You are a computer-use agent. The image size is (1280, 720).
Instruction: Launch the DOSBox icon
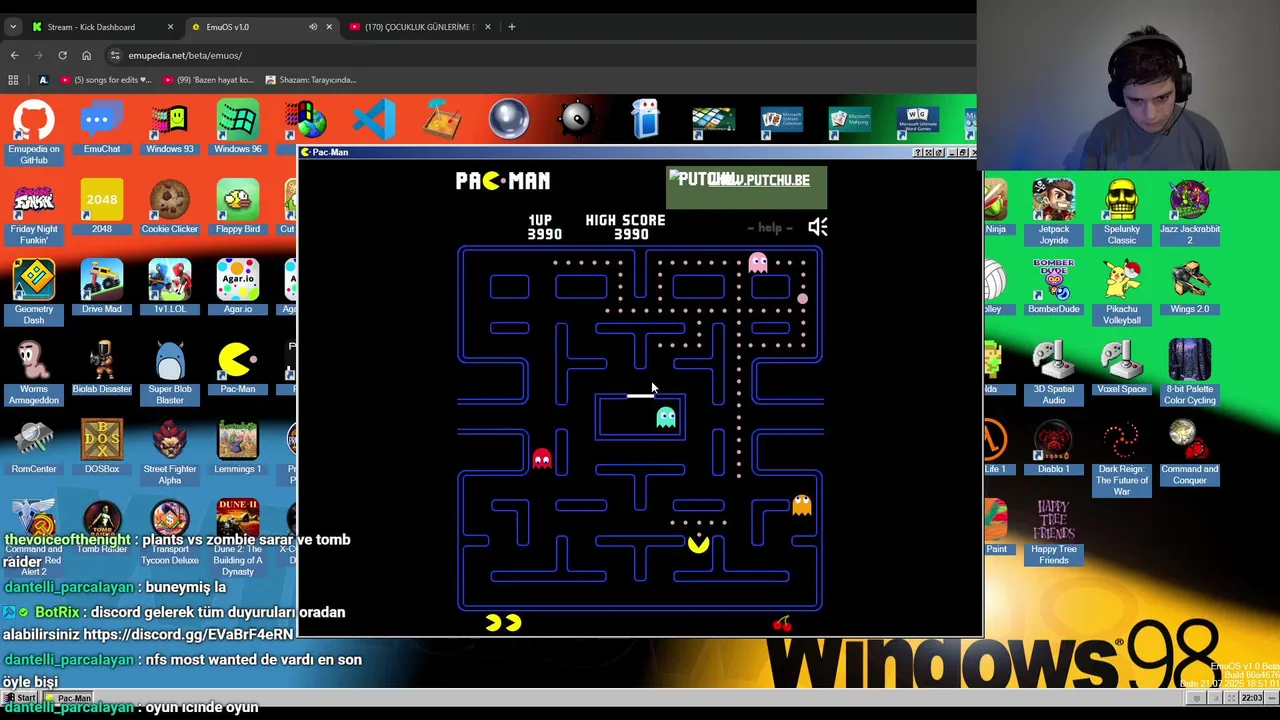click(x=102, y=448)
